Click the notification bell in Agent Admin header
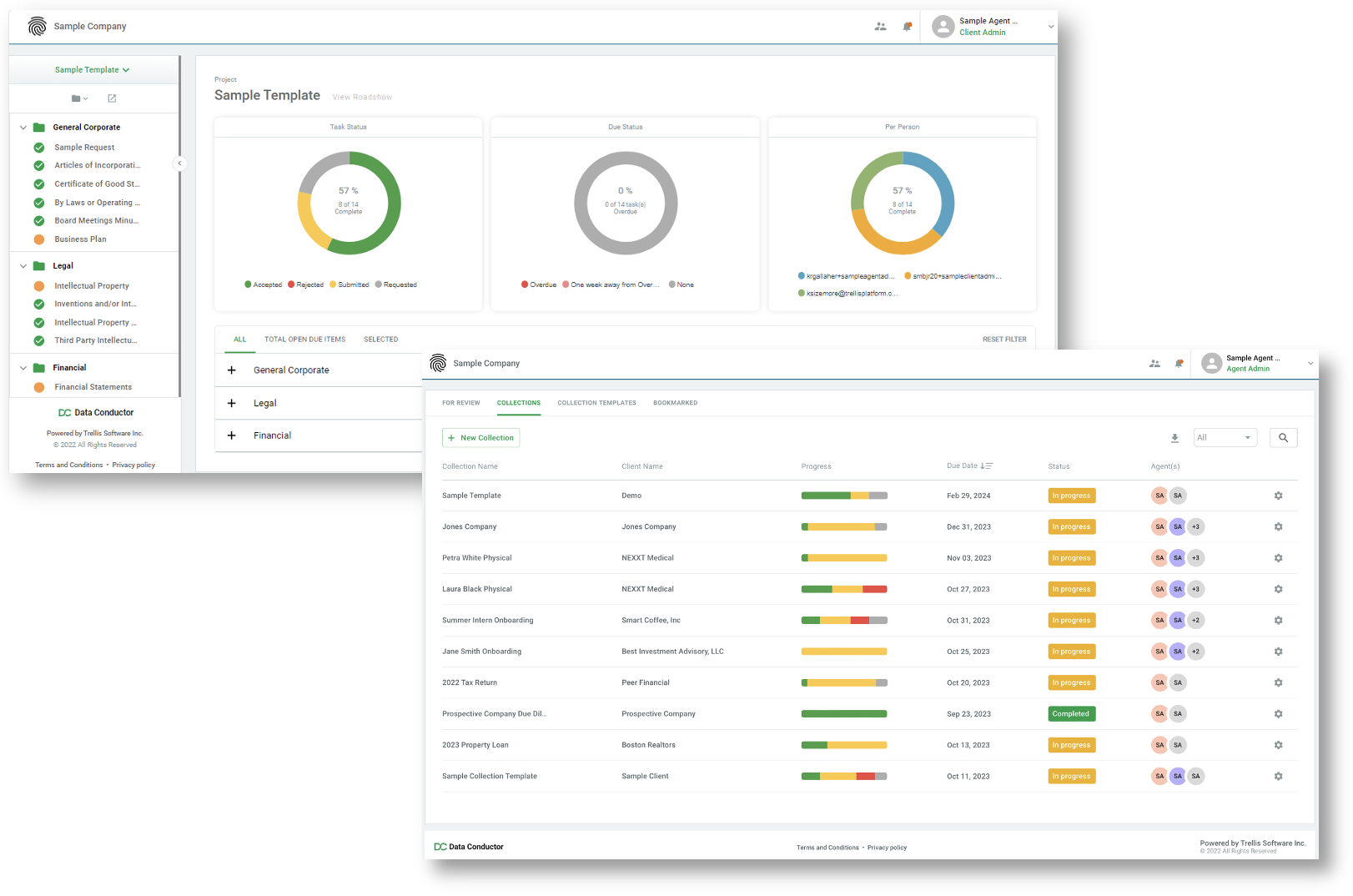The image size is (1353, 896). [x=1179, y=364]
